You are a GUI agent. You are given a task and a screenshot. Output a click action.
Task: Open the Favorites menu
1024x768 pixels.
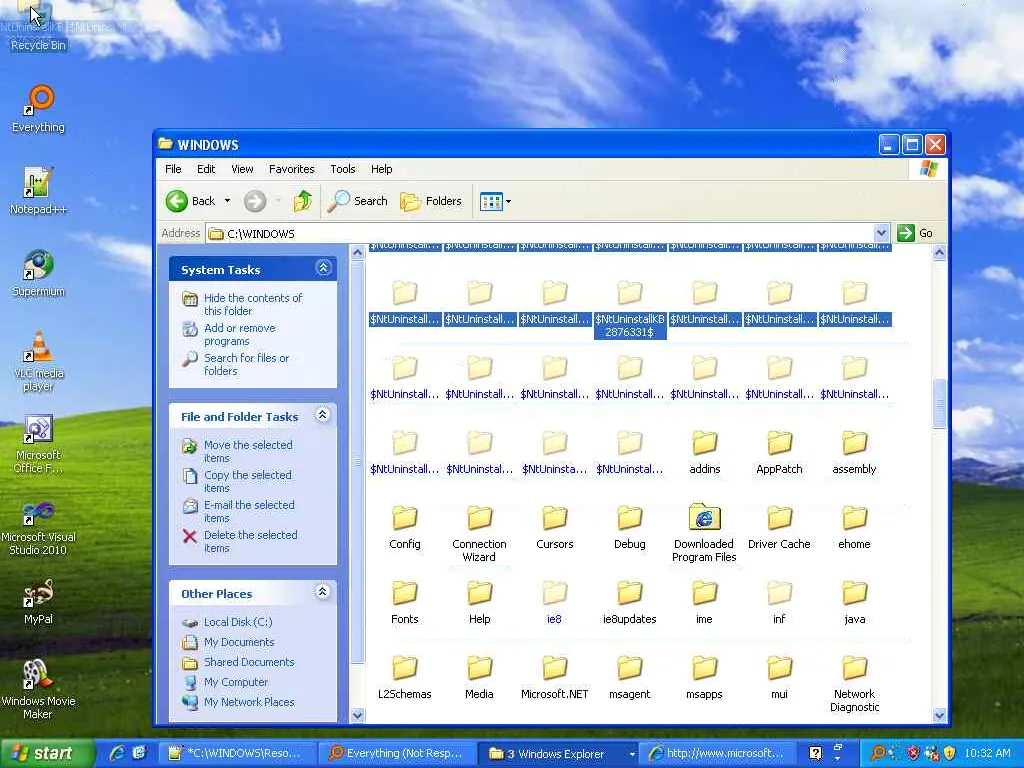[291, 169]
